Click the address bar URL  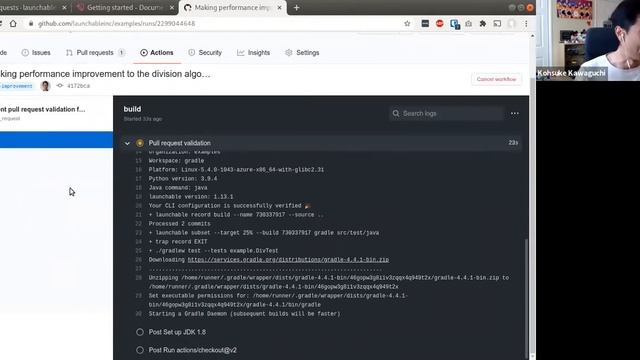(x=116, y=24)
